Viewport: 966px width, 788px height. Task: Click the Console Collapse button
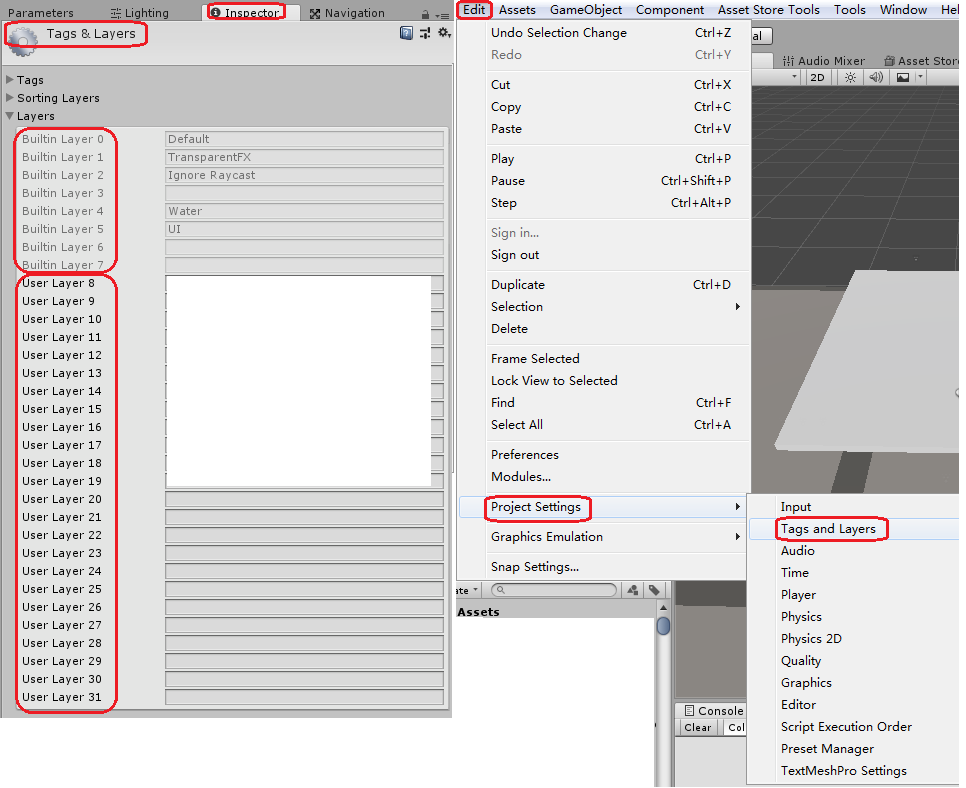click(x=734, y=728)
